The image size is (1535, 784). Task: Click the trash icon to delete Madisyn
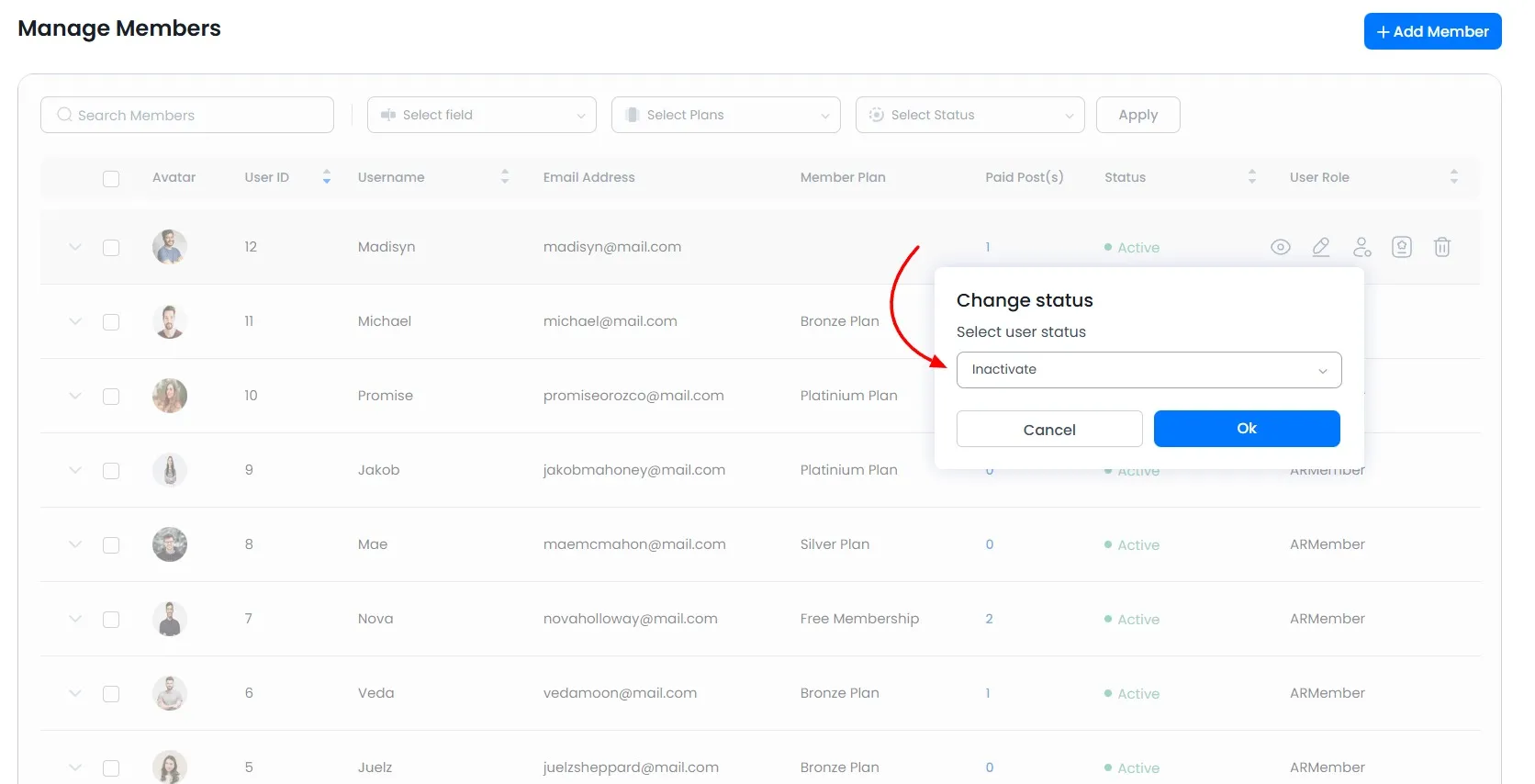1441,247
